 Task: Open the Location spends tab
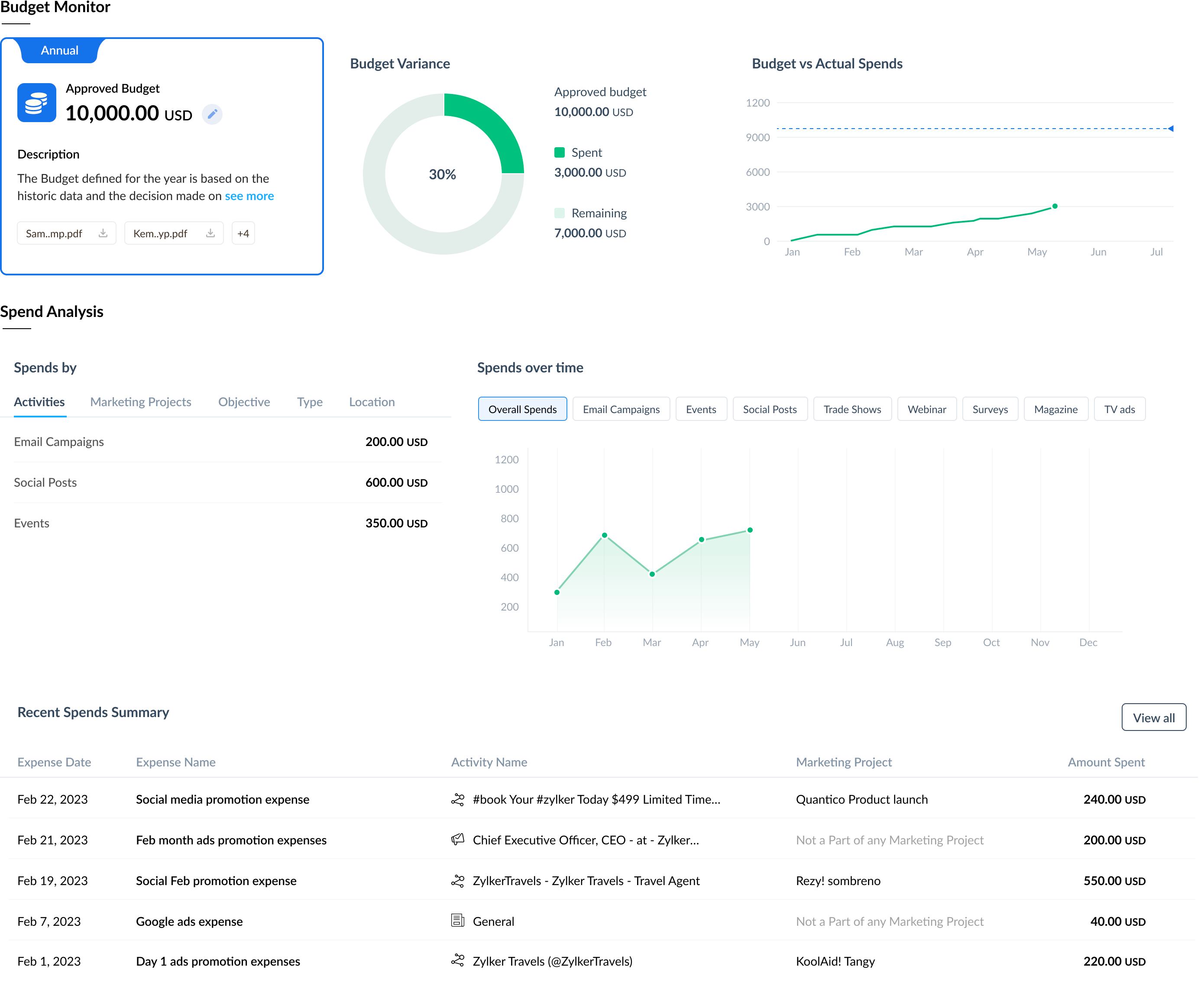coord(372,402)
